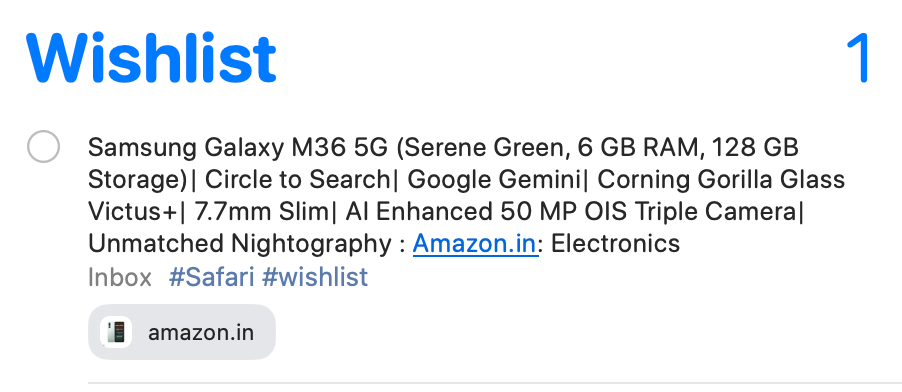Click empty area below the separator line
This screenshot has width=902, height=392.
(x=495, y=388)
